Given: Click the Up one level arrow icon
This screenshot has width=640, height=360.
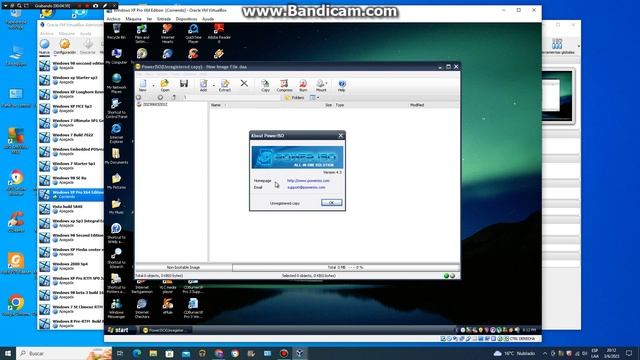Looking at the screenshot, I should coord(174,98).
